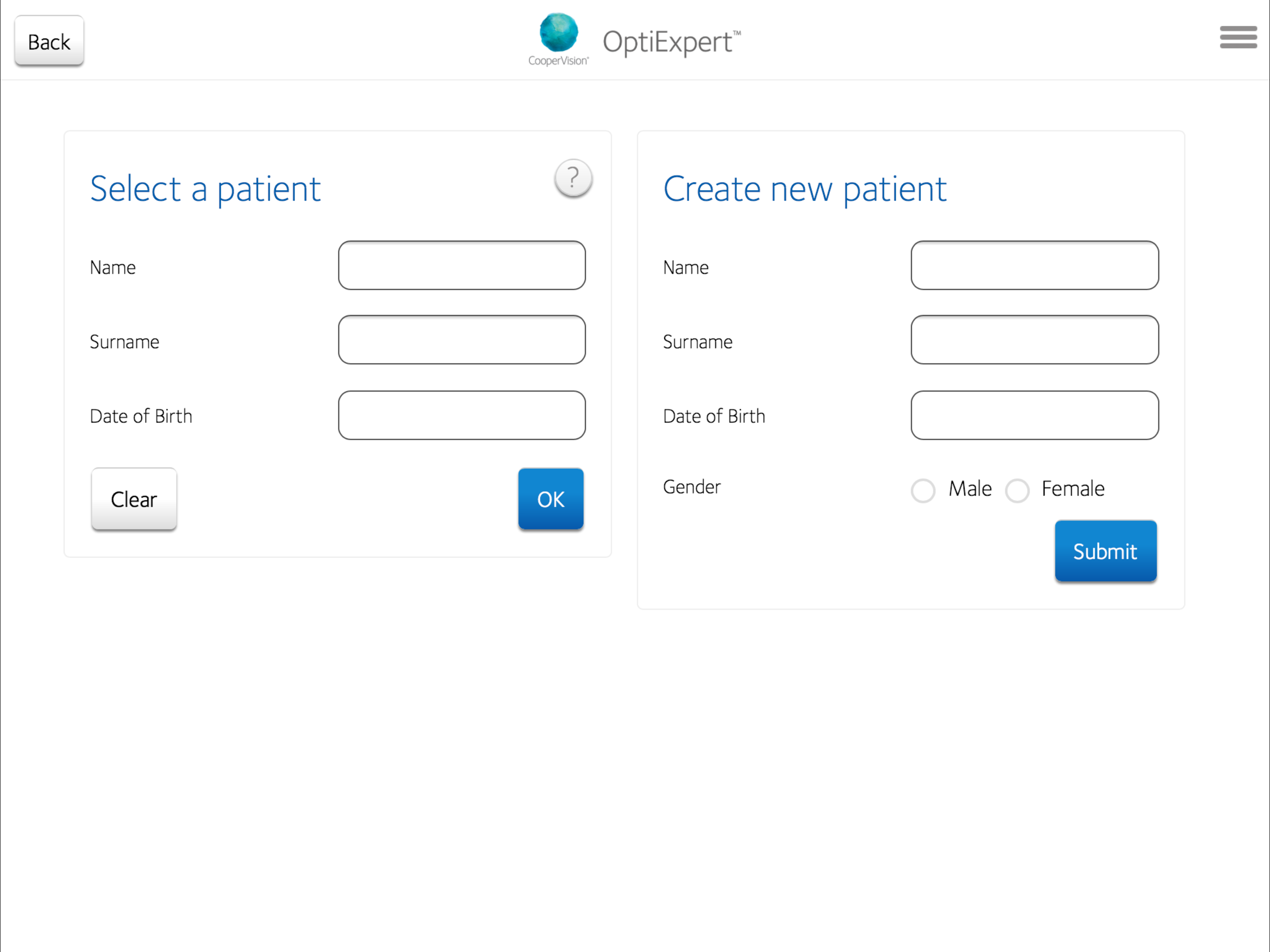Image resolution: width=1270 pixels, height=952 pixels.
Task: Click the Select a patient heading
Action: [205, 189]
